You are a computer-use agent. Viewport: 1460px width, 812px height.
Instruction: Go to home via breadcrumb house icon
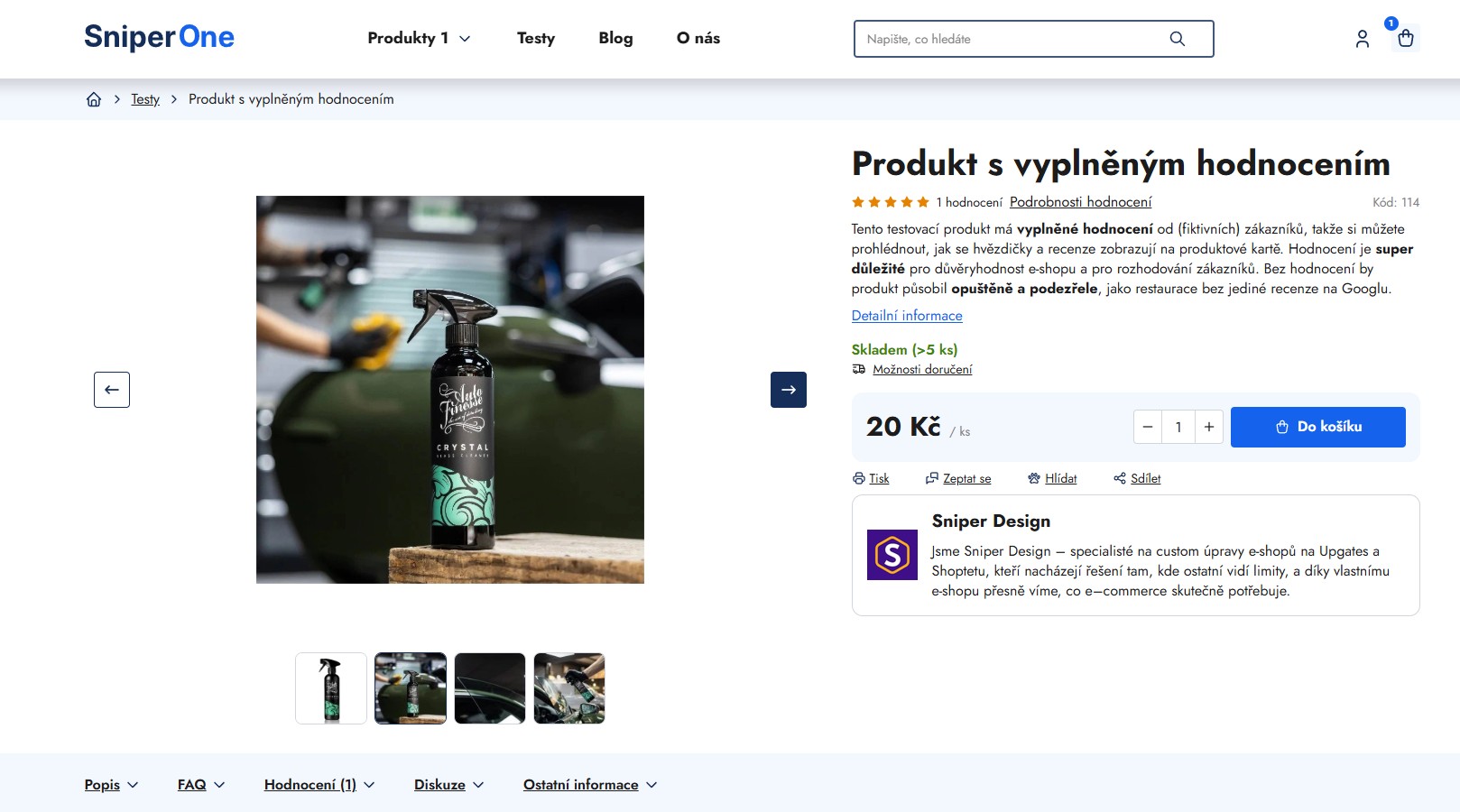[x=94, y=99]
